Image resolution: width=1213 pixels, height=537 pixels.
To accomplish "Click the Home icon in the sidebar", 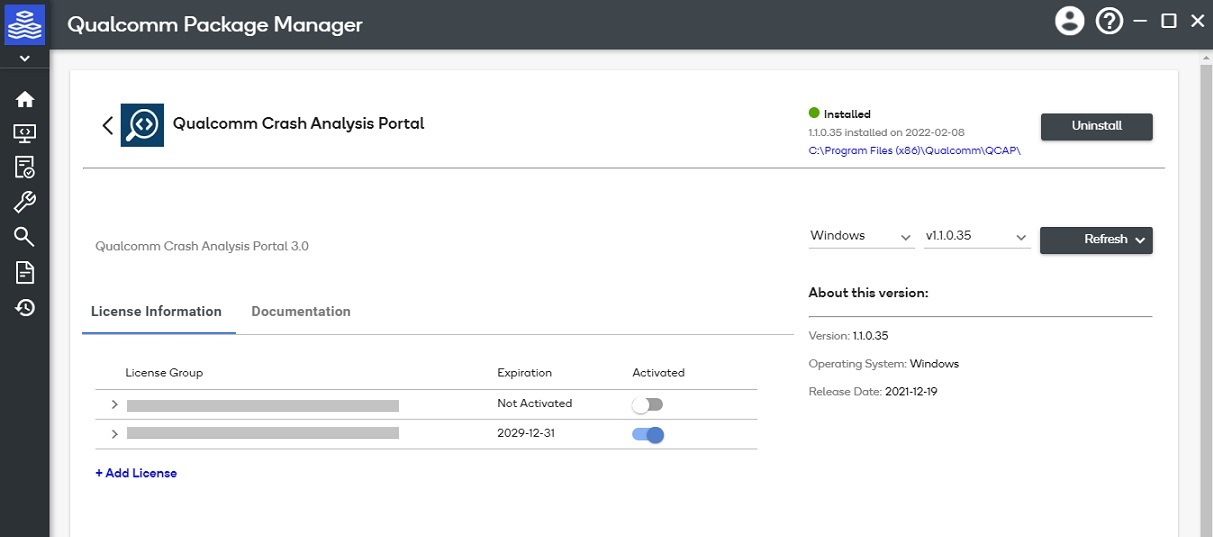I will coord(24,99).
